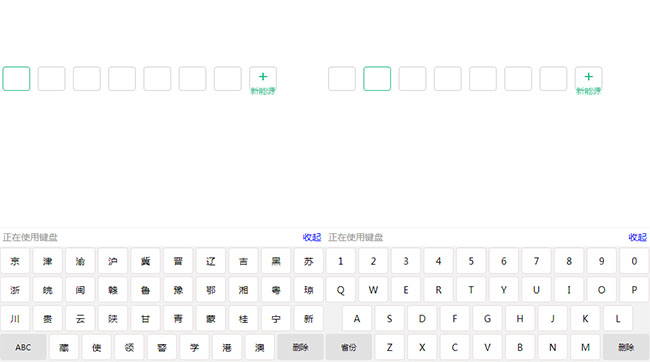Image resolution: width=650 pixels, height=362 pixels.
Task: Focus the highlighted first box of left plate
Action: point(16,79)
